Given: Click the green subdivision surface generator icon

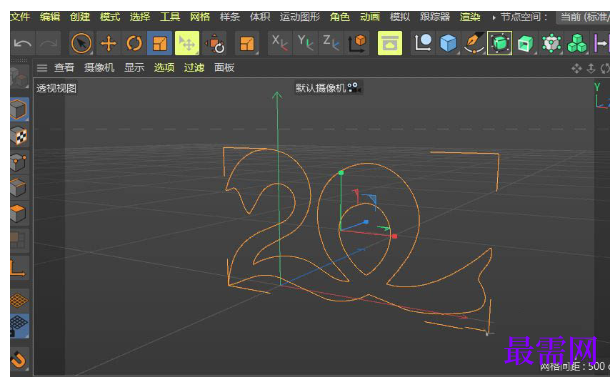Looking at the screenshot, I should pyautogui.click(x=499, y=43).
